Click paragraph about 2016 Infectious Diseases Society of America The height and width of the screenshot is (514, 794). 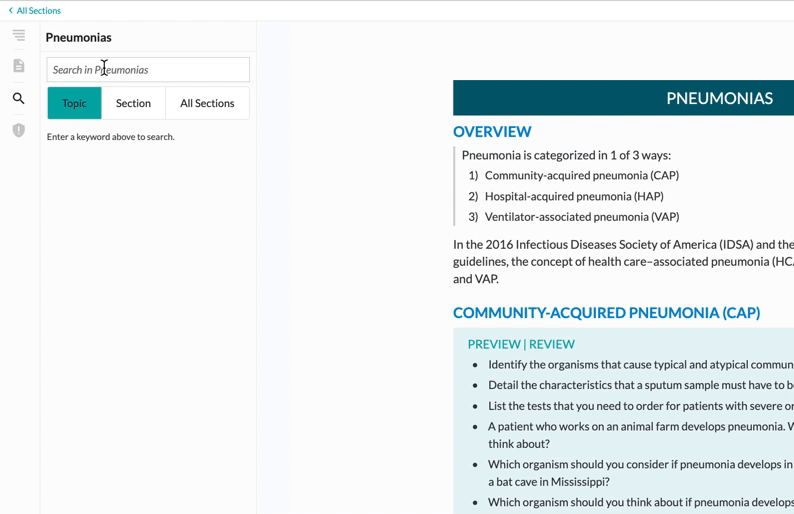click(x=623, y=262)
